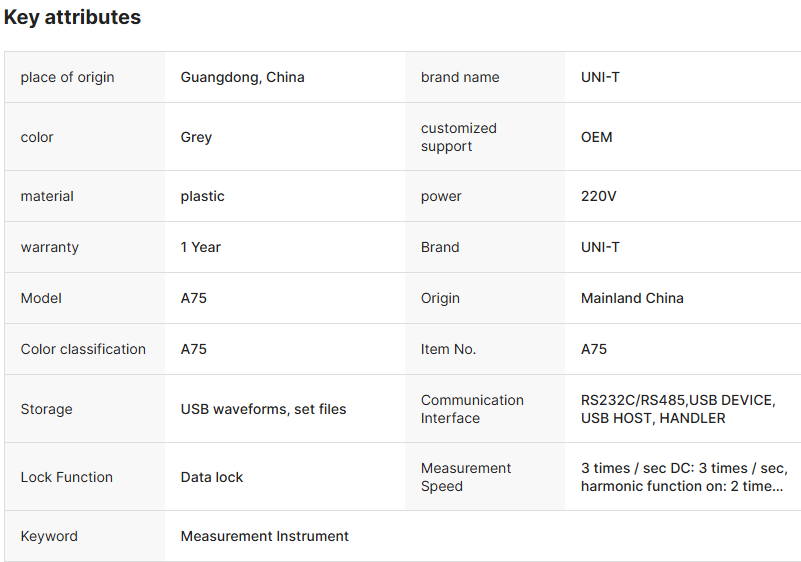Select the Guangdong, China origin value
The image size is (801, 562).
click(242, 77)
